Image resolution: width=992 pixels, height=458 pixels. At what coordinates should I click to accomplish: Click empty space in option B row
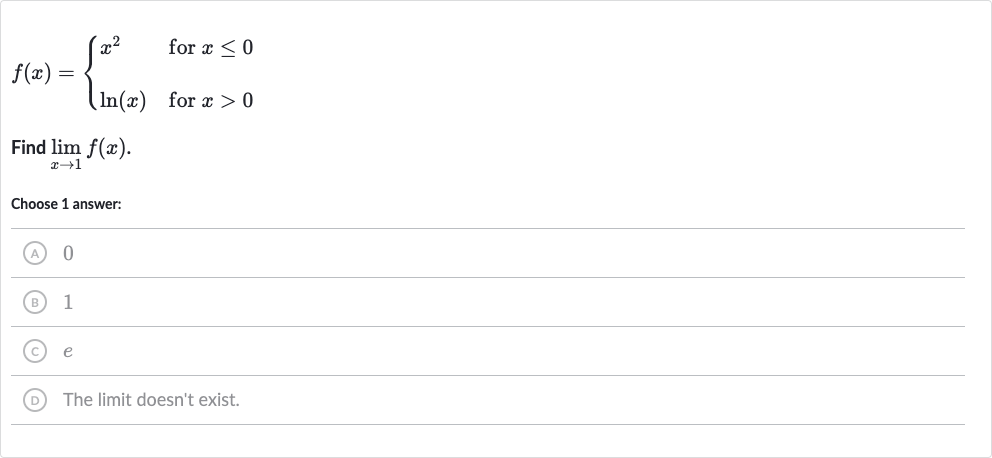(x=506, y=302)
